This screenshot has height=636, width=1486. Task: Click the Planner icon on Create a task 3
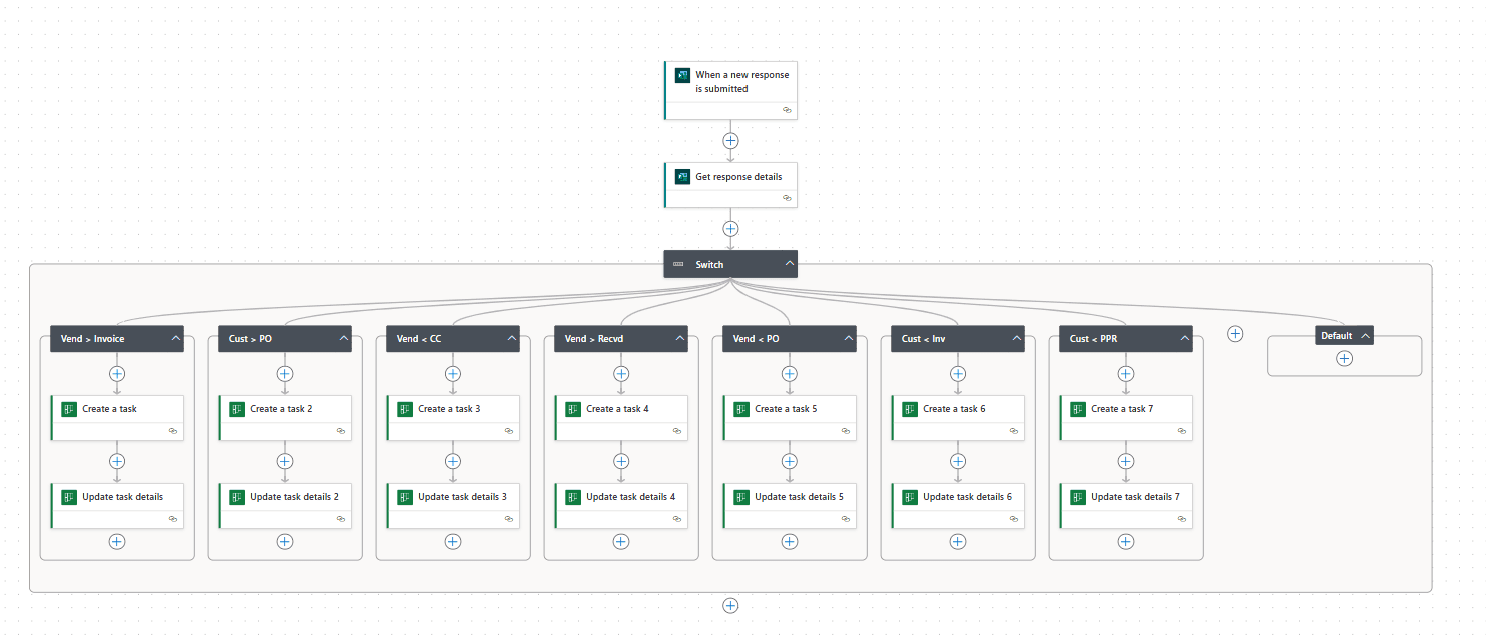tap(405, 409)
